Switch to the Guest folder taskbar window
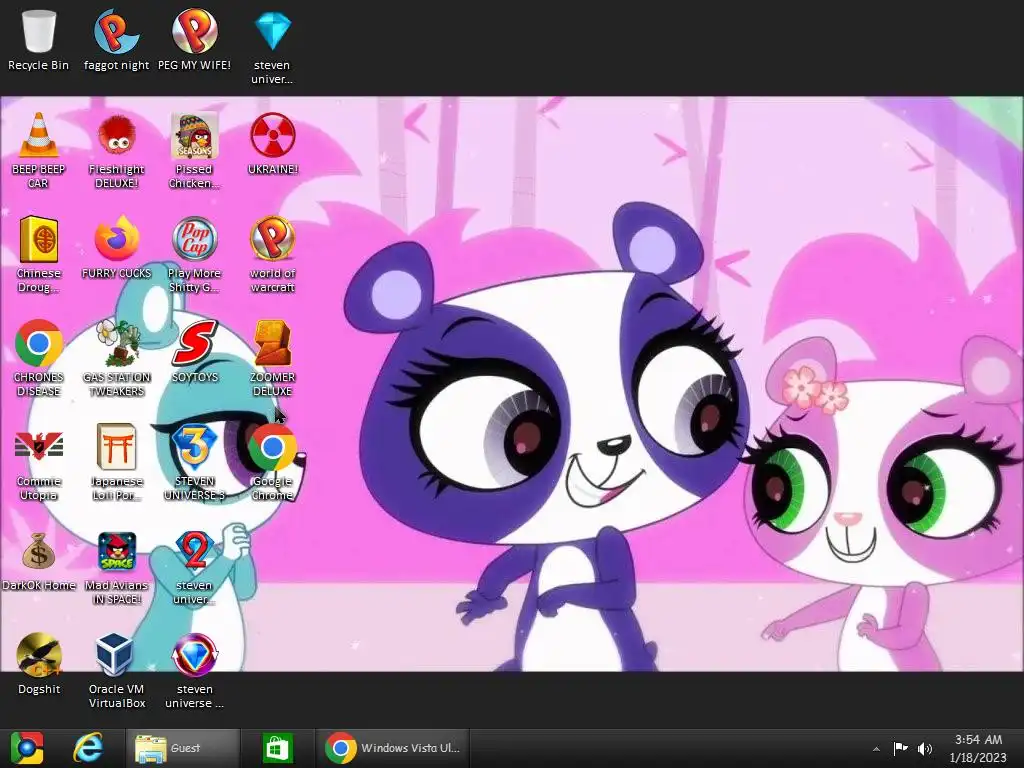1024x768 pixels. coord(183,748)
